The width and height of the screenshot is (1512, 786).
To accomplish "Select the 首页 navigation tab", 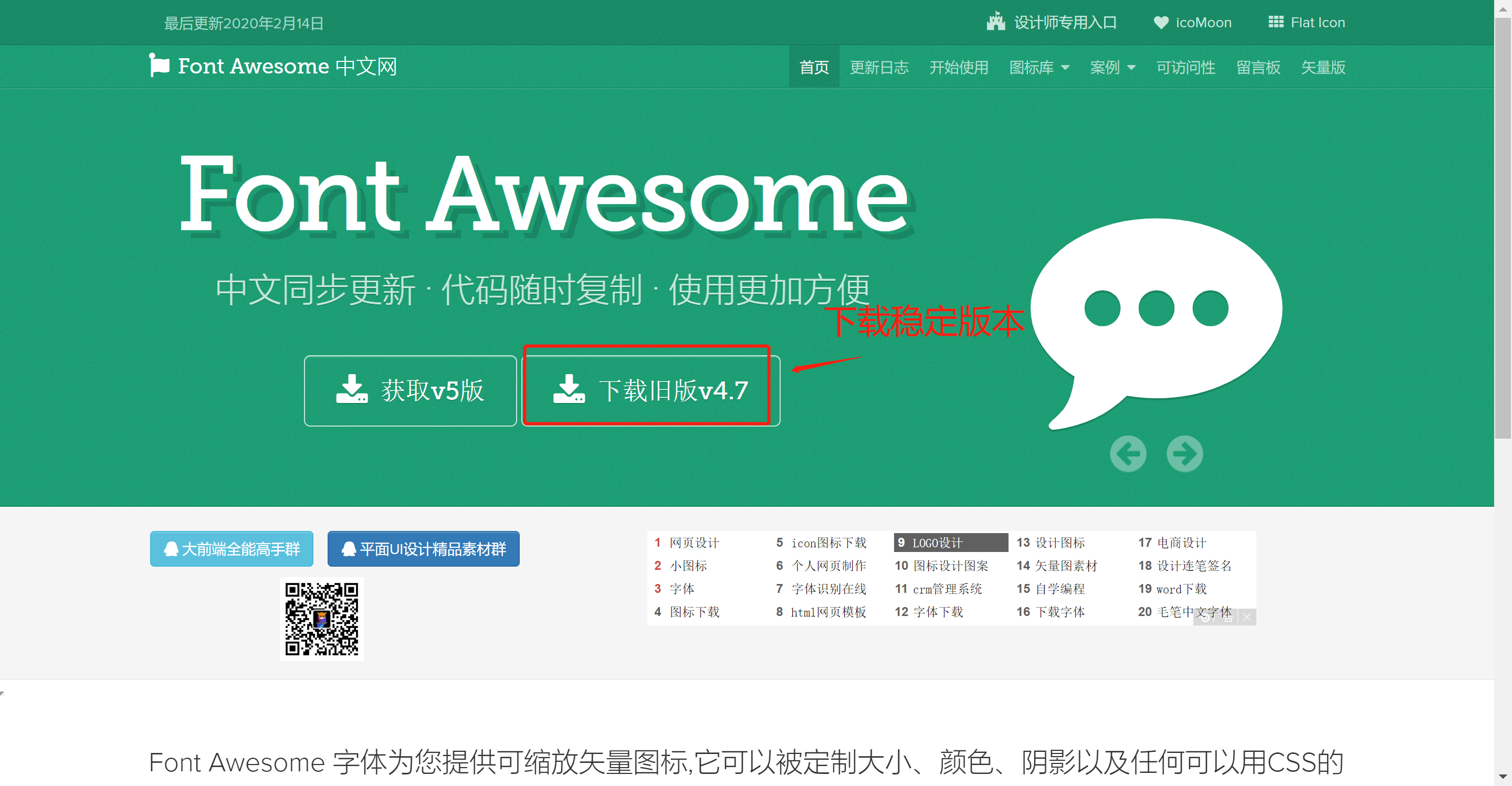I will pos(814,68).
